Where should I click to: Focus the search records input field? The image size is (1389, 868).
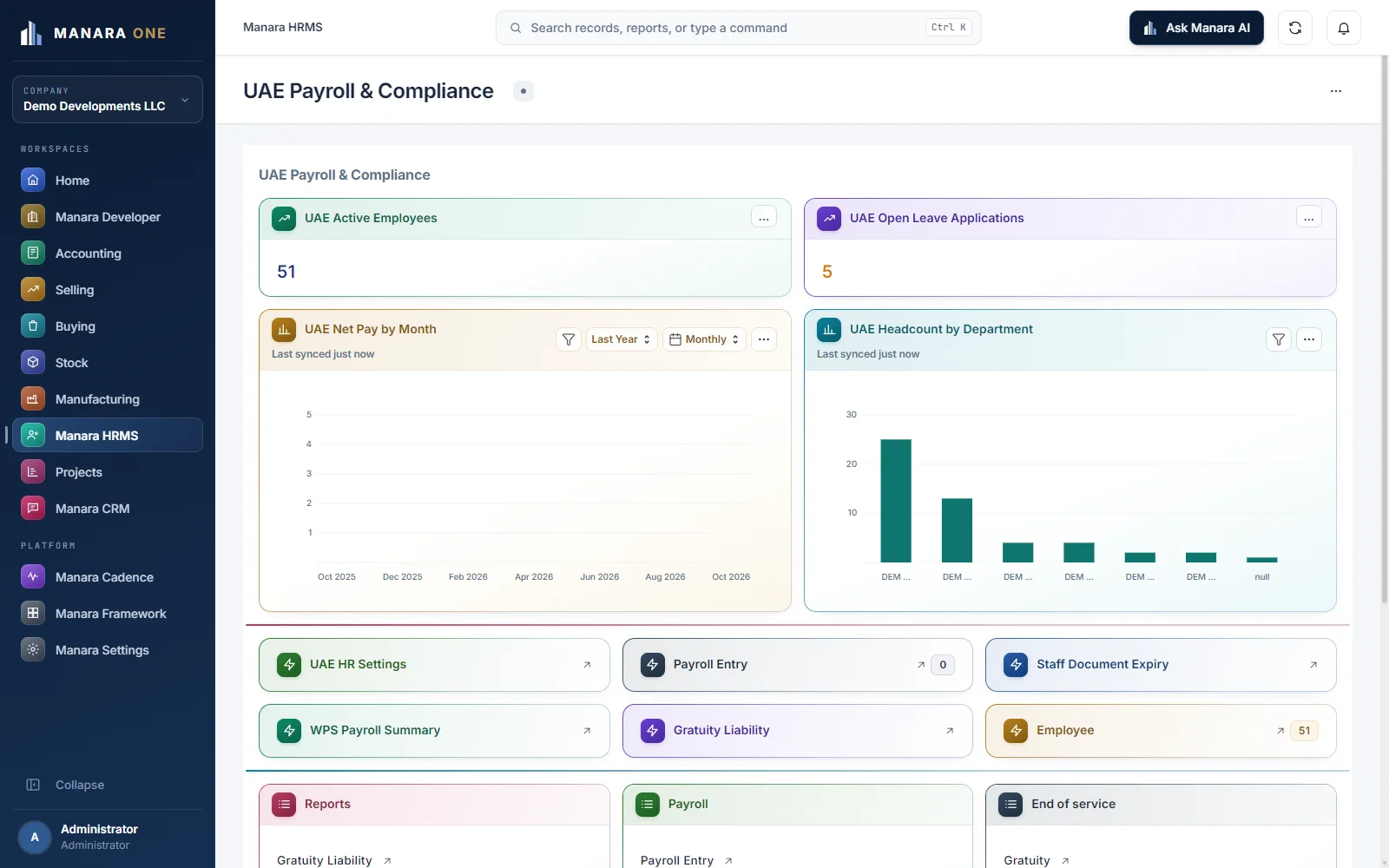pos(739,28)
